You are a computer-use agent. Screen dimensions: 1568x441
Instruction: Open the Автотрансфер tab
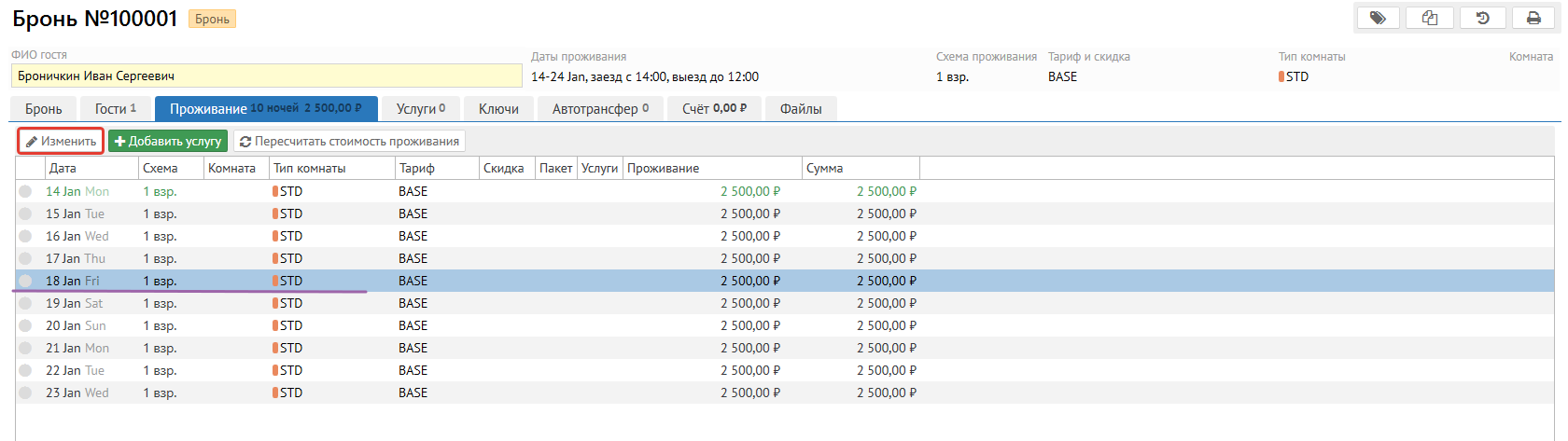click(600, 109)
